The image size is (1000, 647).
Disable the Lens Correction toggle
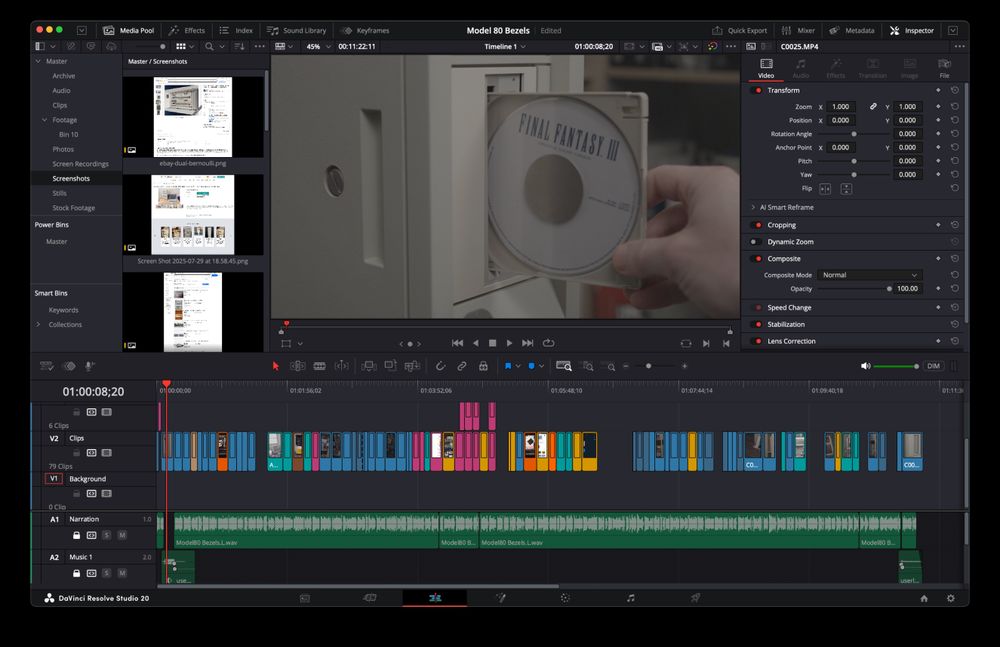click(x=758, y=341)
